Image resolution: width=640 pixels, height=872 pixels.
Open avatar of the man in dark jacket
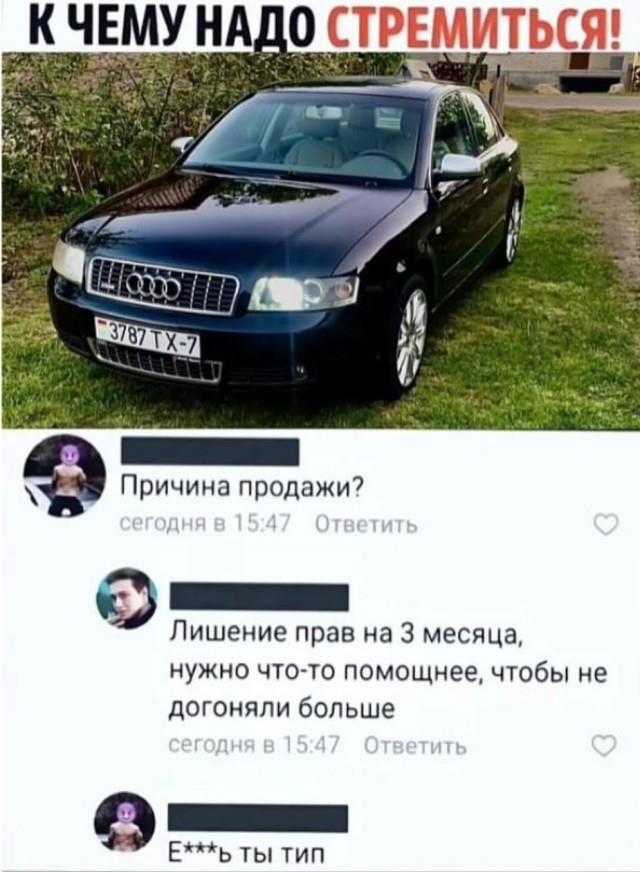click(x=127, y=598)
